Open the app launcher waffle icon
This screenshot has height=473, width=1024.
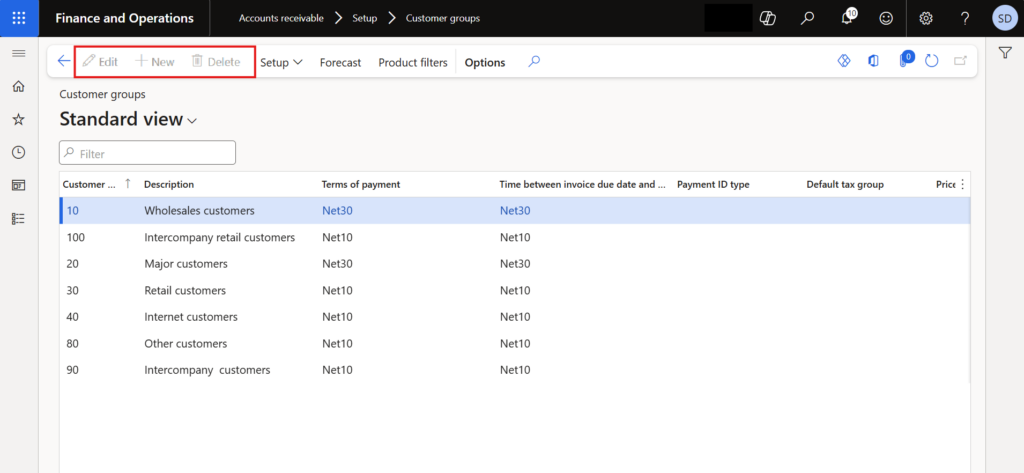point(19,18)
